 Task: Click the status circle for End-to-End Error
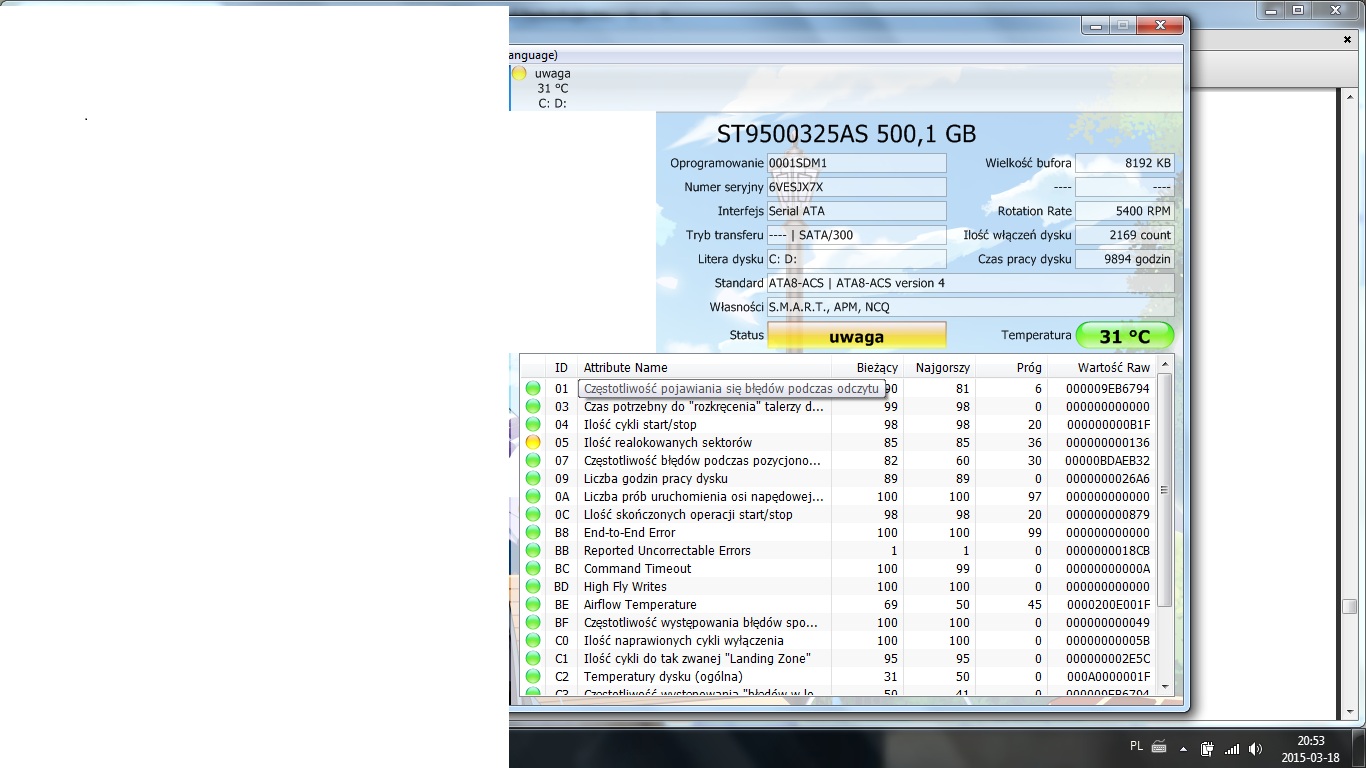click(x=533, y=533)
